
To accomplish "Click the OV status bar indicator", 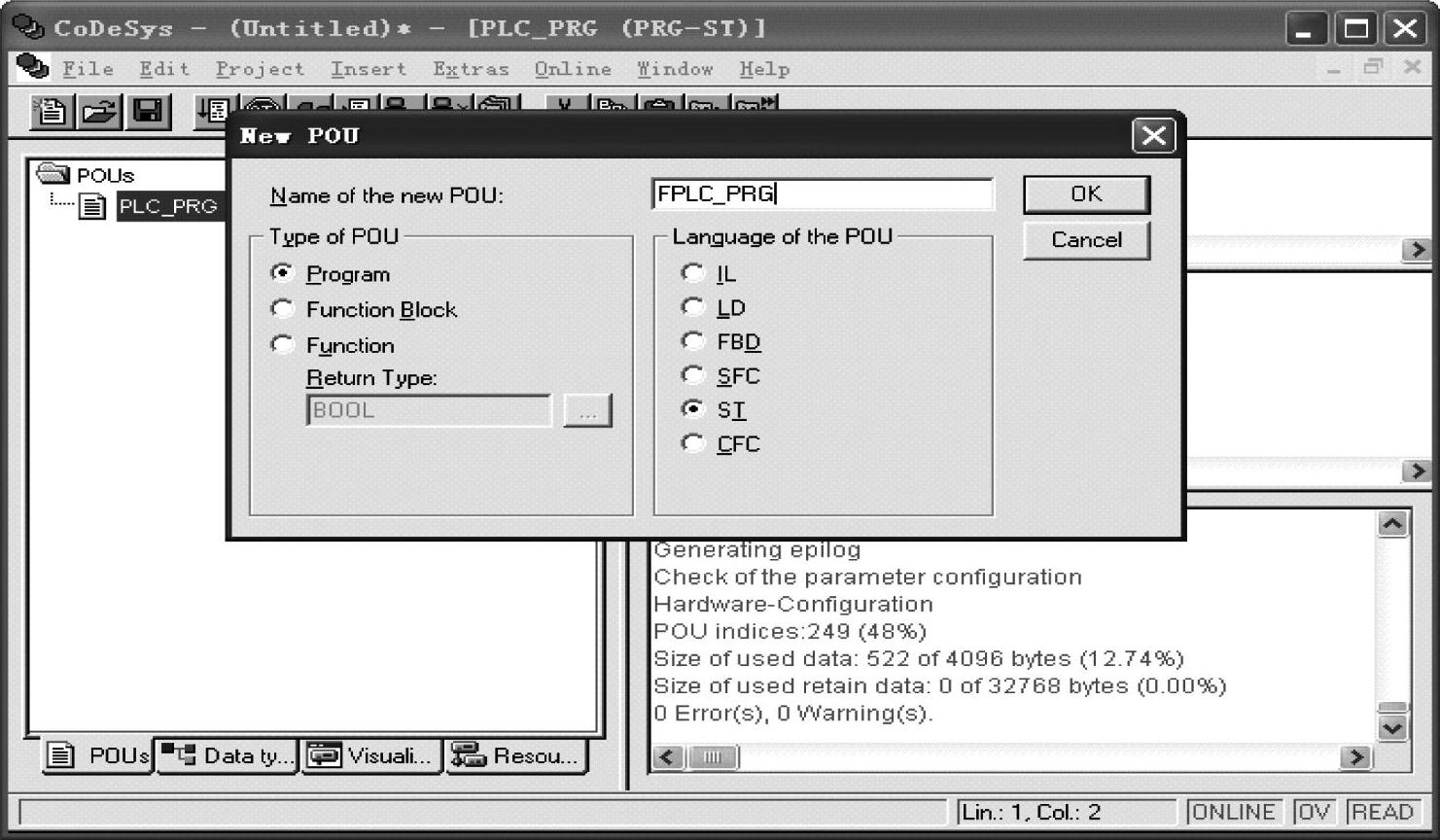I will pyautogui.click(x=1313, y=812).
